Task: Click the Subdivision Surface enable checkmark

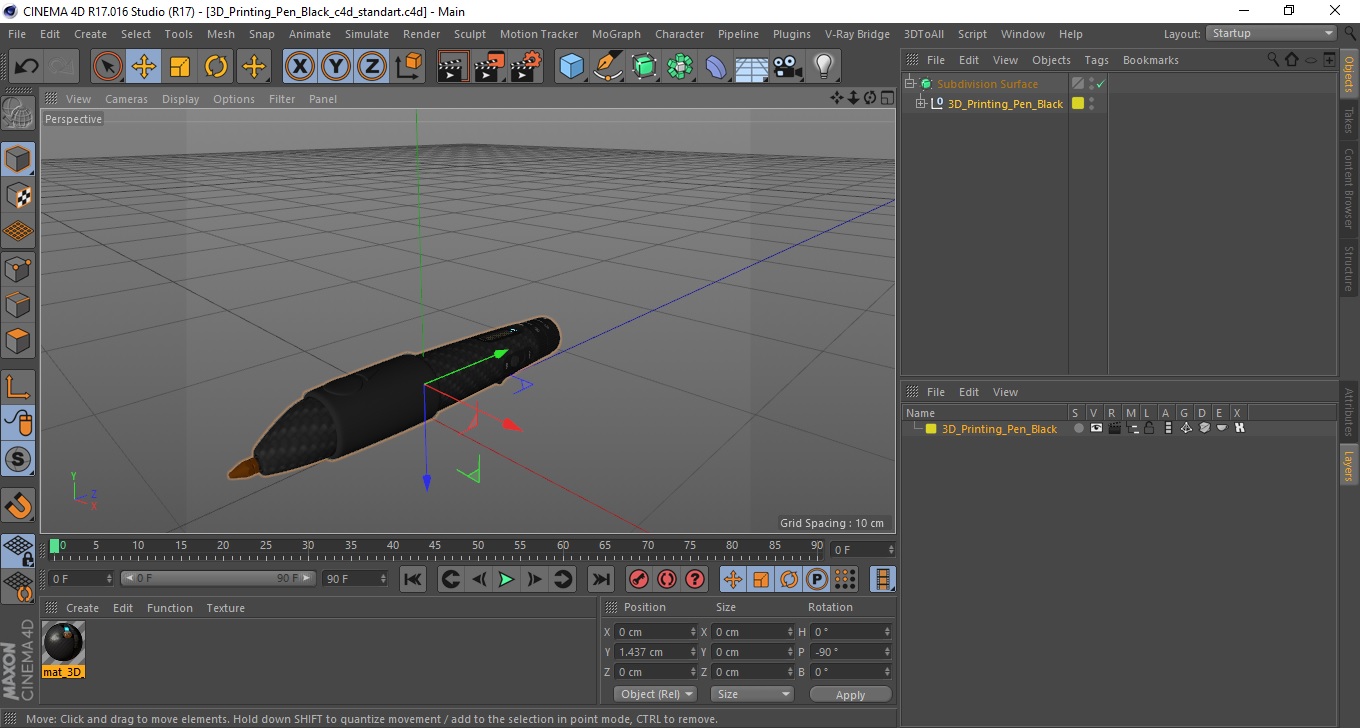Action: point(1100,84)
